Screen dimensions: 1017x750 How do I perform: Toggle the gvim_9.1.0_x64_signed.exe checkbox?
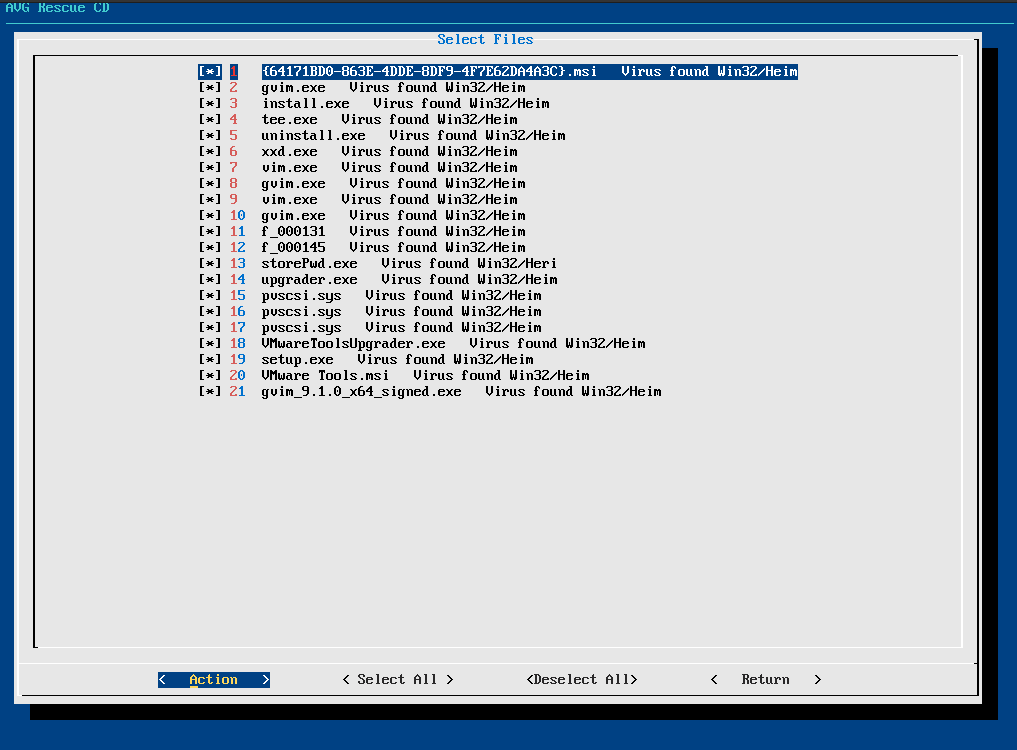(x=209, y=391)
